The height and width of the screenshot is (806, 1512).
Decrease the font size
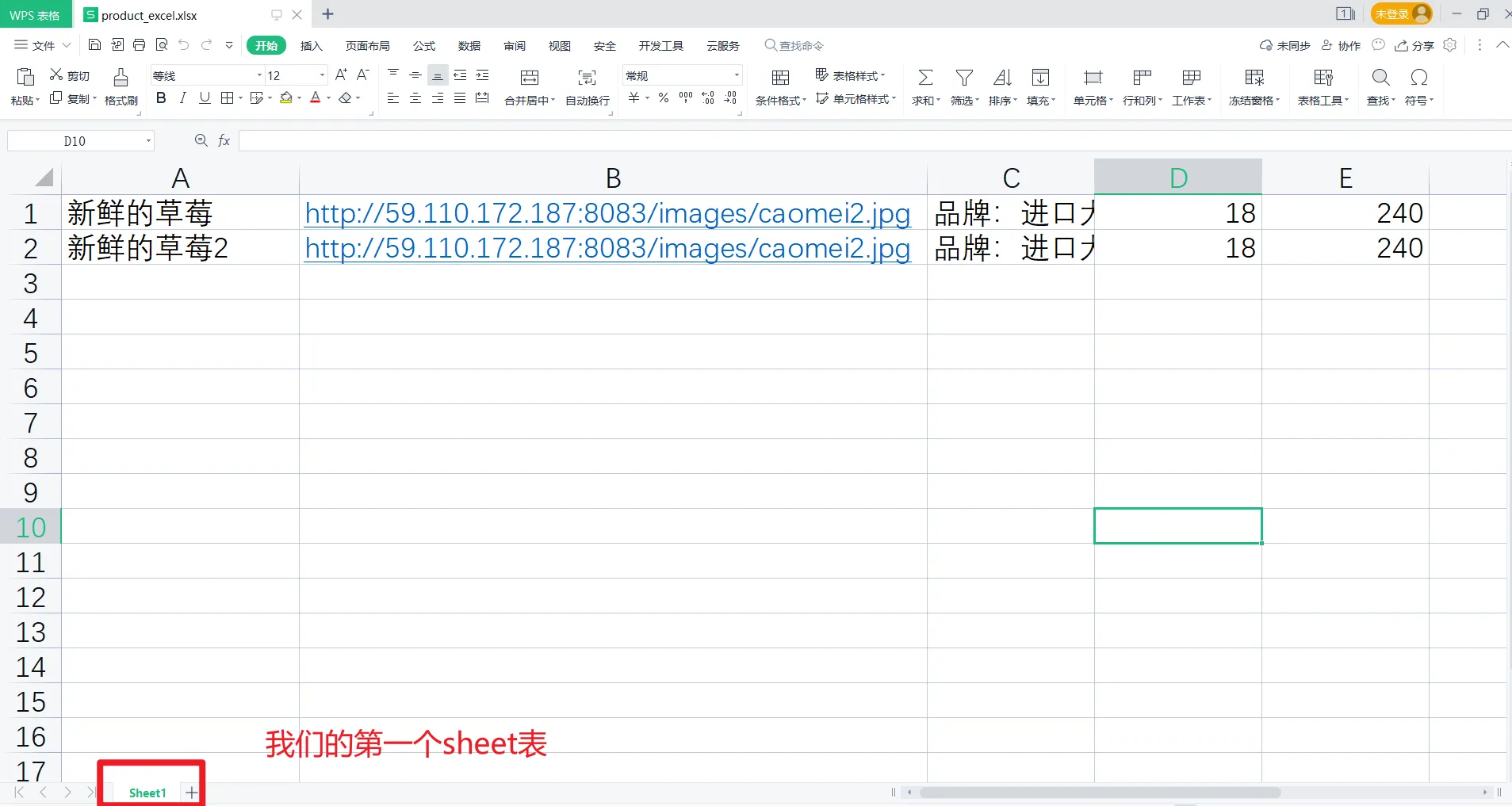click(x=363, y=74)
